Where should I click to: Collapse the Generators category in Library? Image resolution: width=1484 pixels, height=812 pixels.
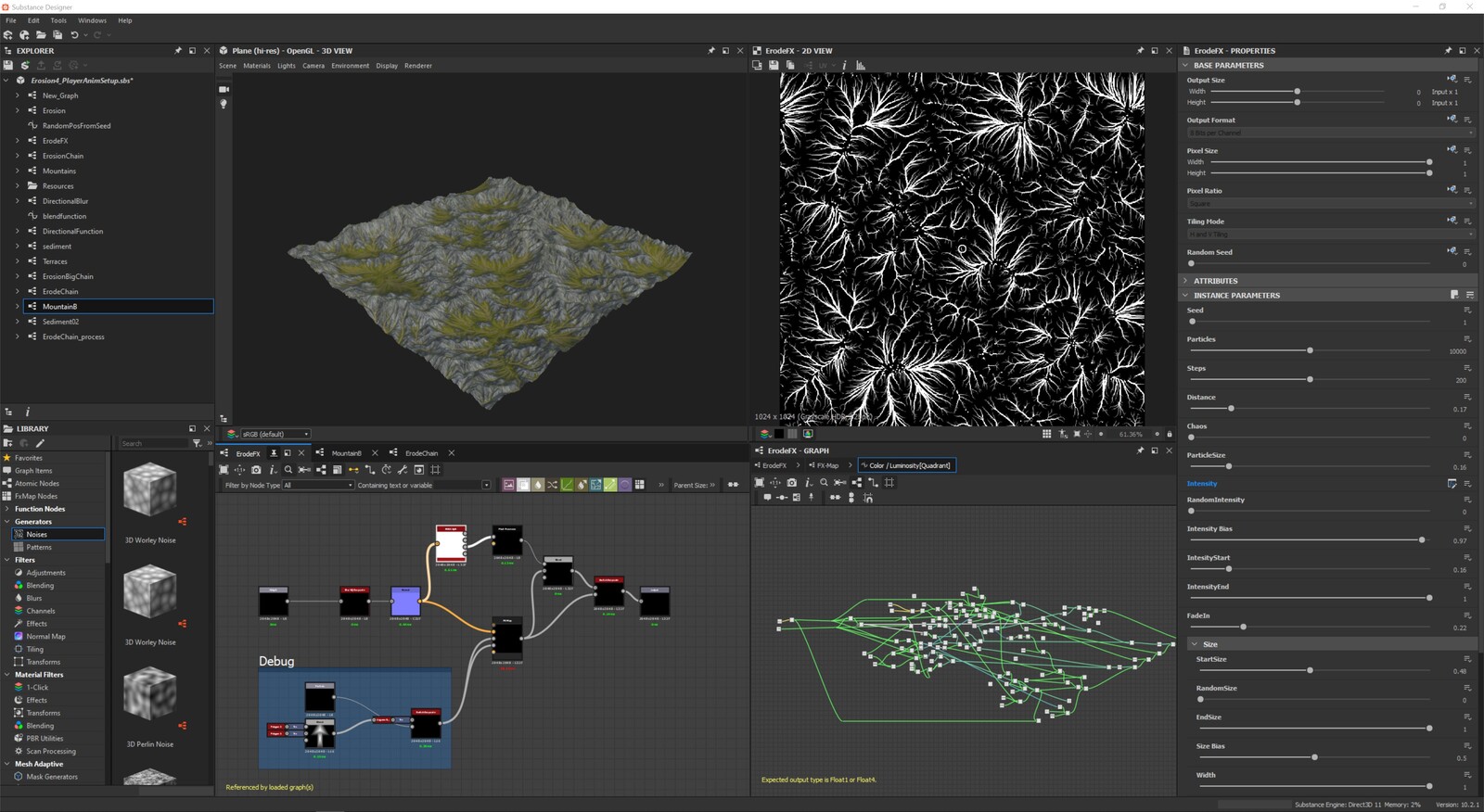pyautogui.click(x=7, y=522)
